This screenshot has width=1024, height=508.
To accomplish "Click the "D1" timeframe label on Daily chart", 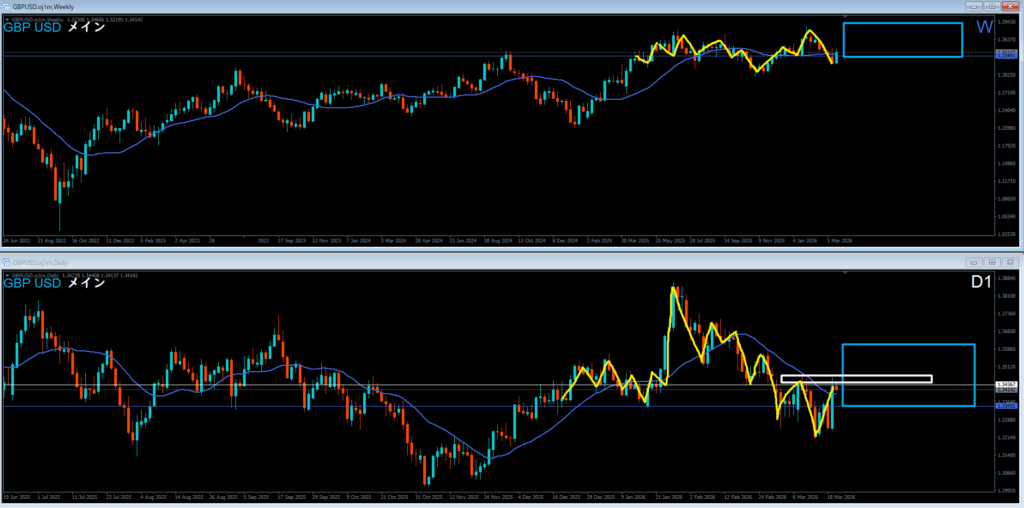I will tap(982, 283).
